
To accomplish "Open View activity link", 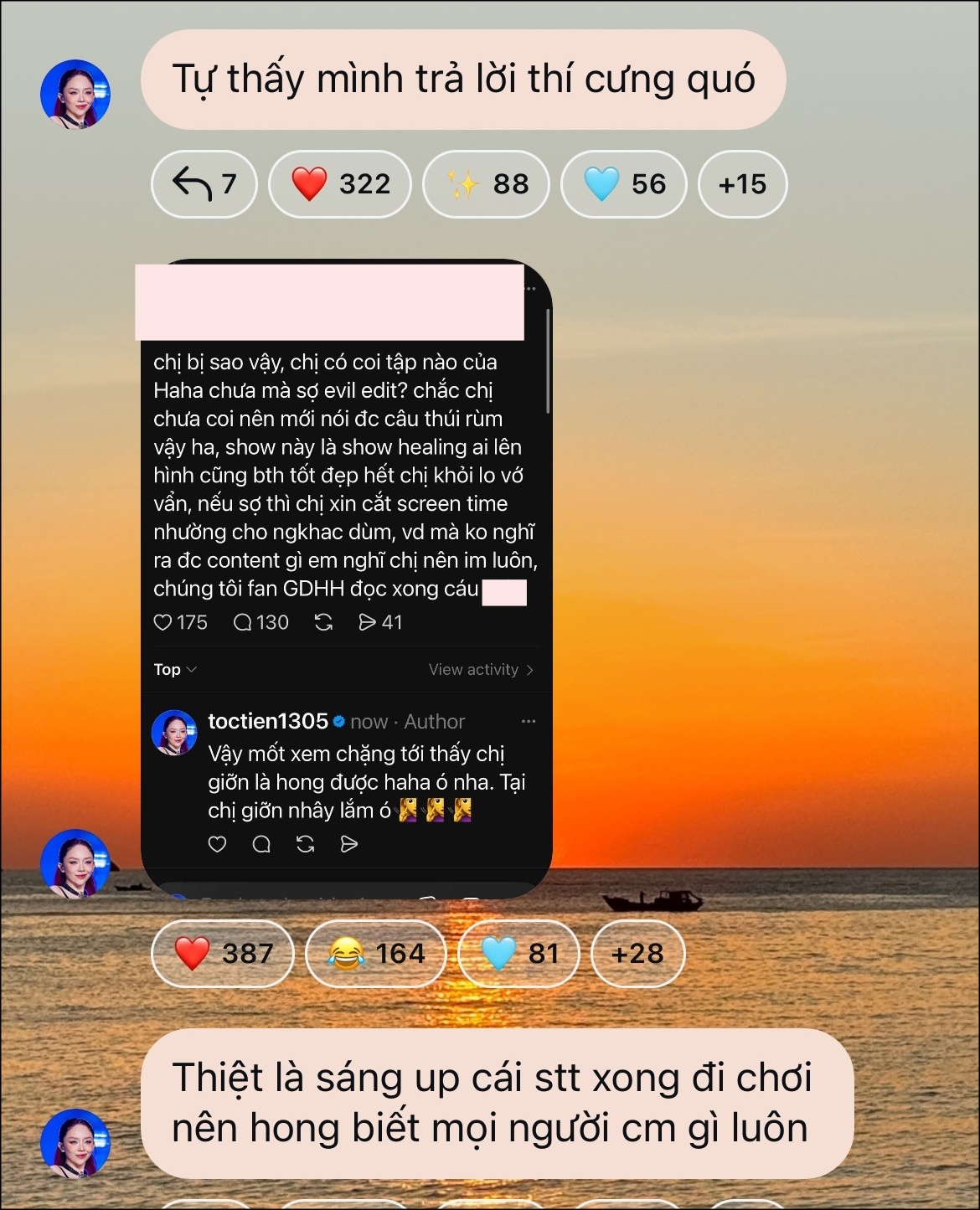I will tap(481, 669).
